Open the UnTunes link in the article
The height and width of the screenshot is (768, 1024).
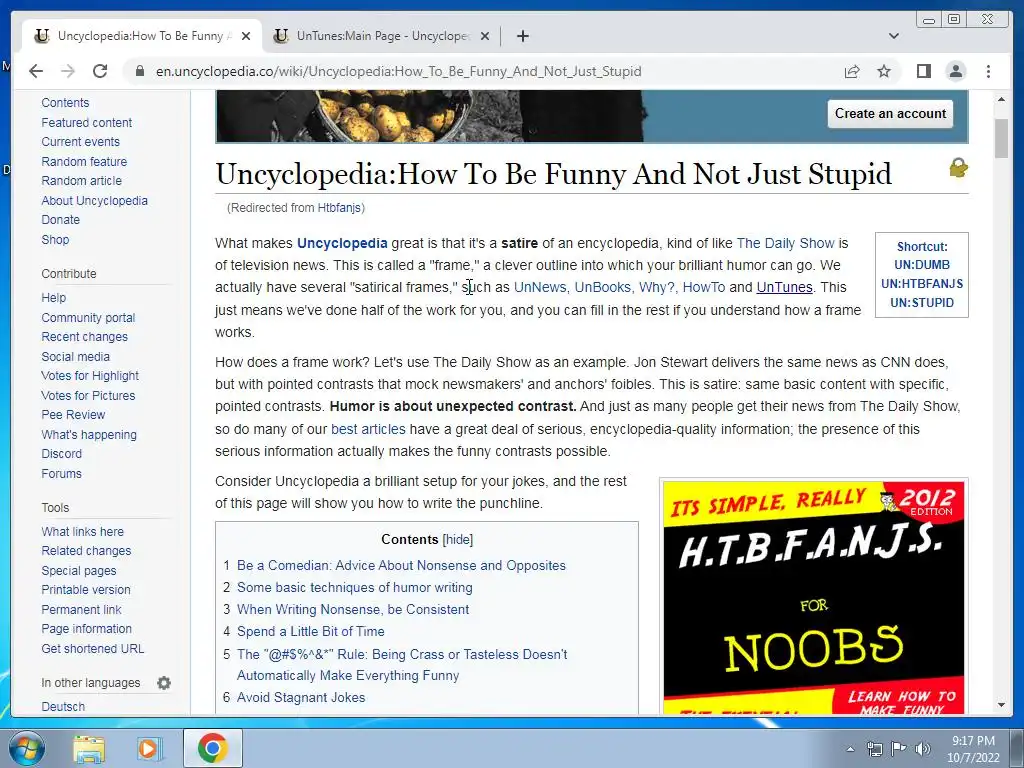(x=784, y=287)
